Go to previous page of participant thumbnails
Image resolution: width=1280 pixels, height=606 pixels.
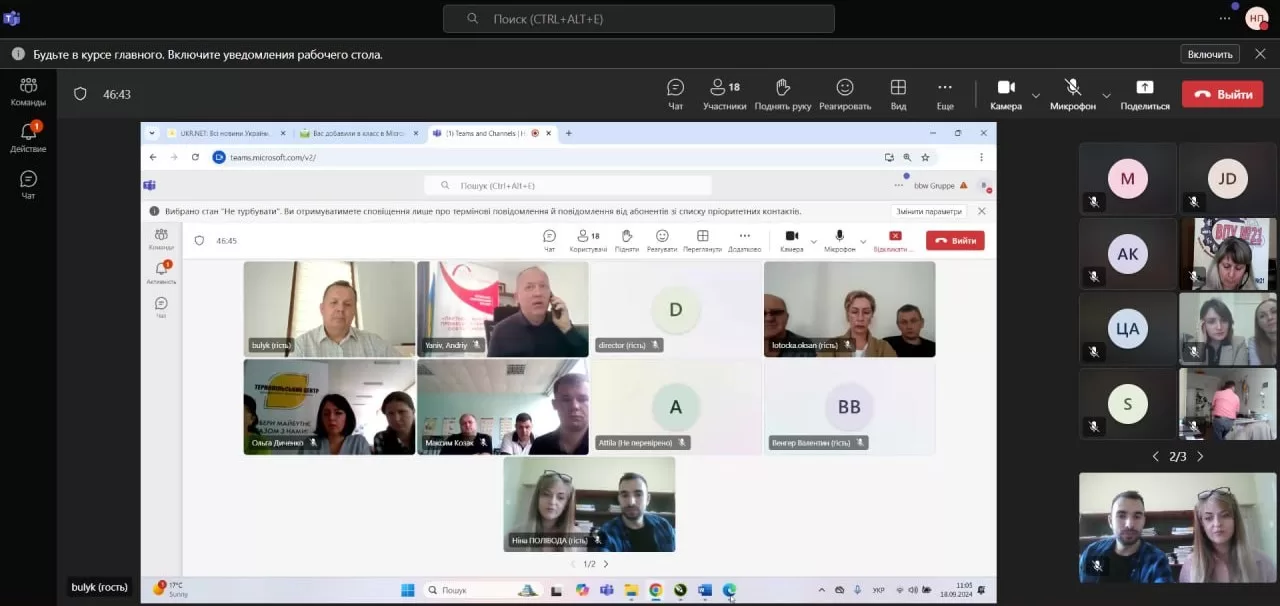[1156, 457]
